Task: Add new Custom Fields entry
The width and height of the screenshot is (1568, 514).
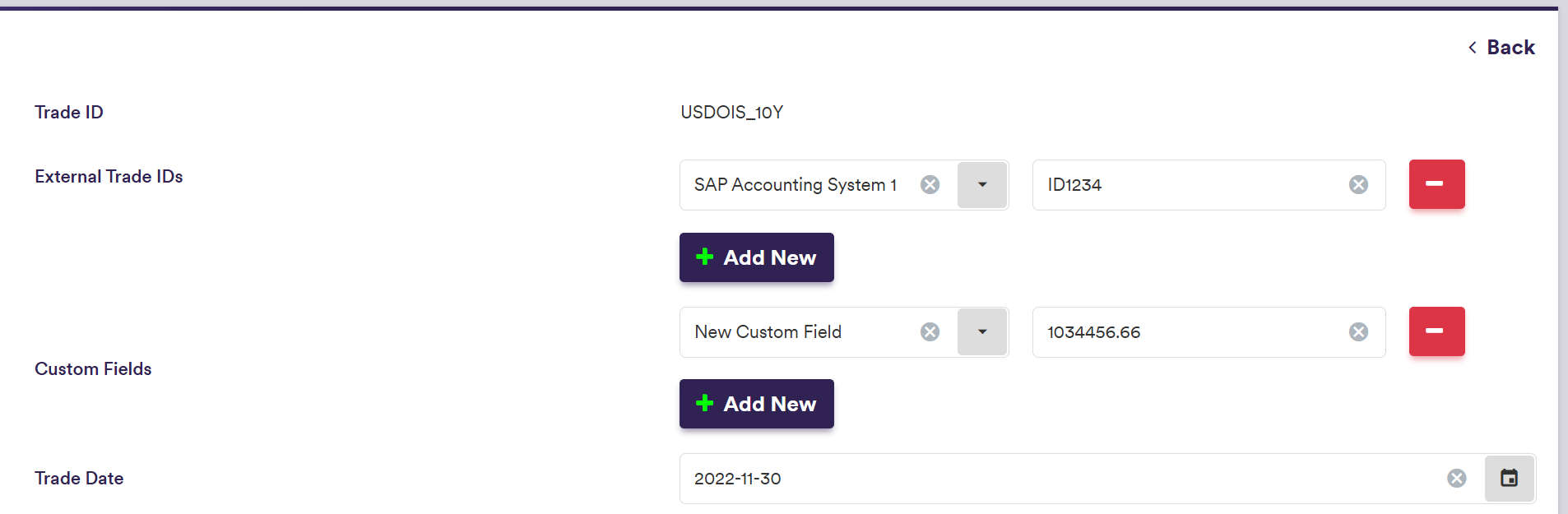Action: (x=756, y=404)
